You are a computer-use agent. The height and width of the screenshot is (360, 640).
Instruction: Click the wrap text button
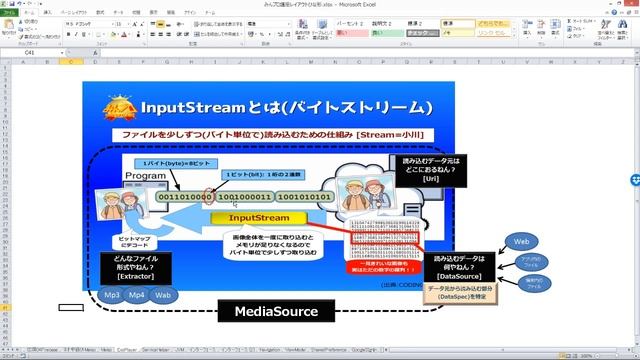click(x=218, y=24)
